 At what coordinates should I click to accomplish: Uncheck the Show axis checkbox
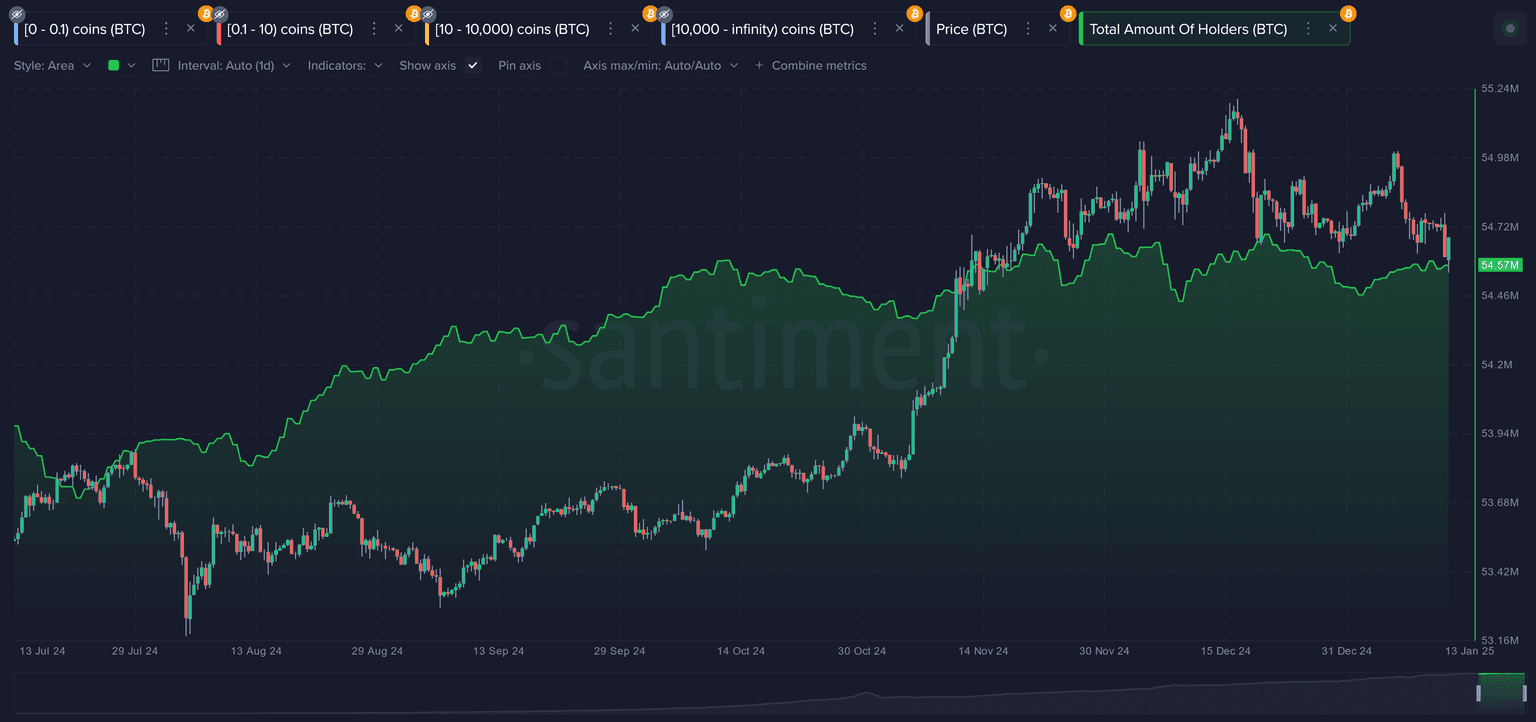(x=473, y=66)
